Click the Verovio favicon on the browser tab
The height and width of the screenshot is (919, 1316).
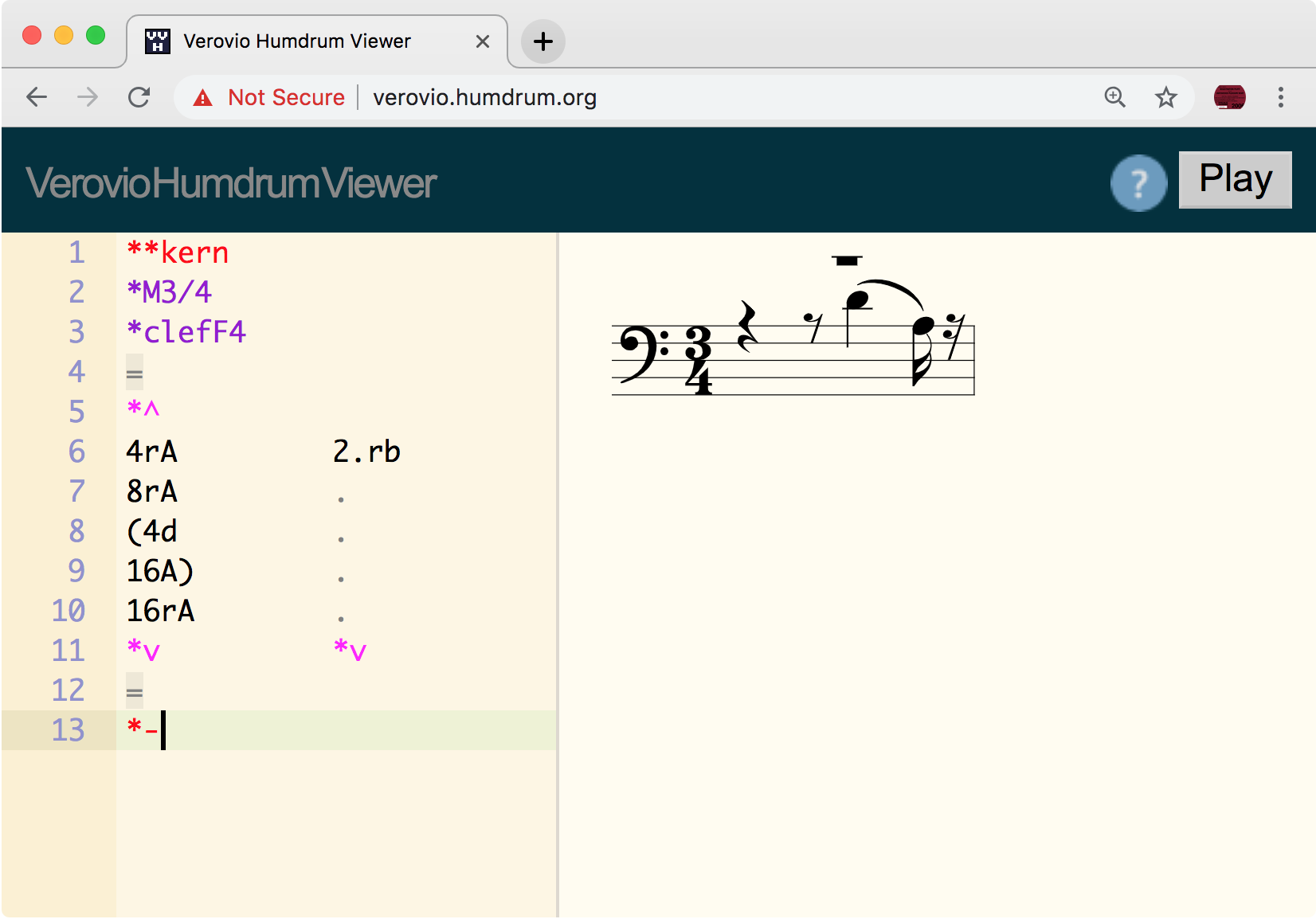point(157,41)
